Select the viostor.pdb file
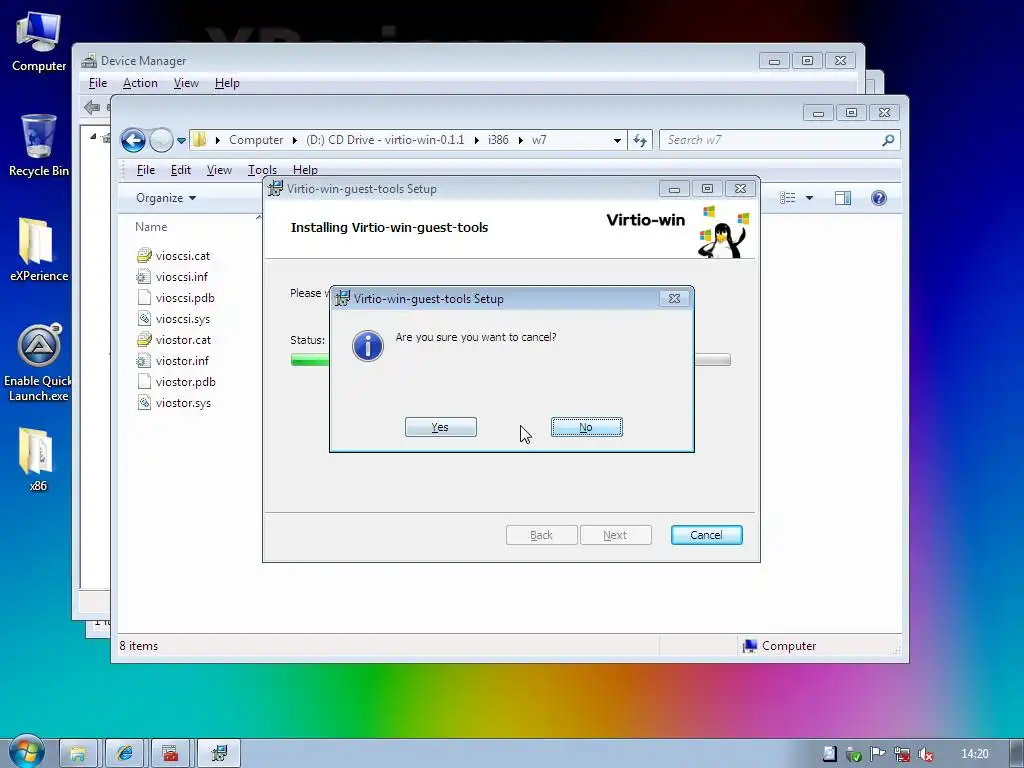The image size is (1024, 768). coord(176,382)
